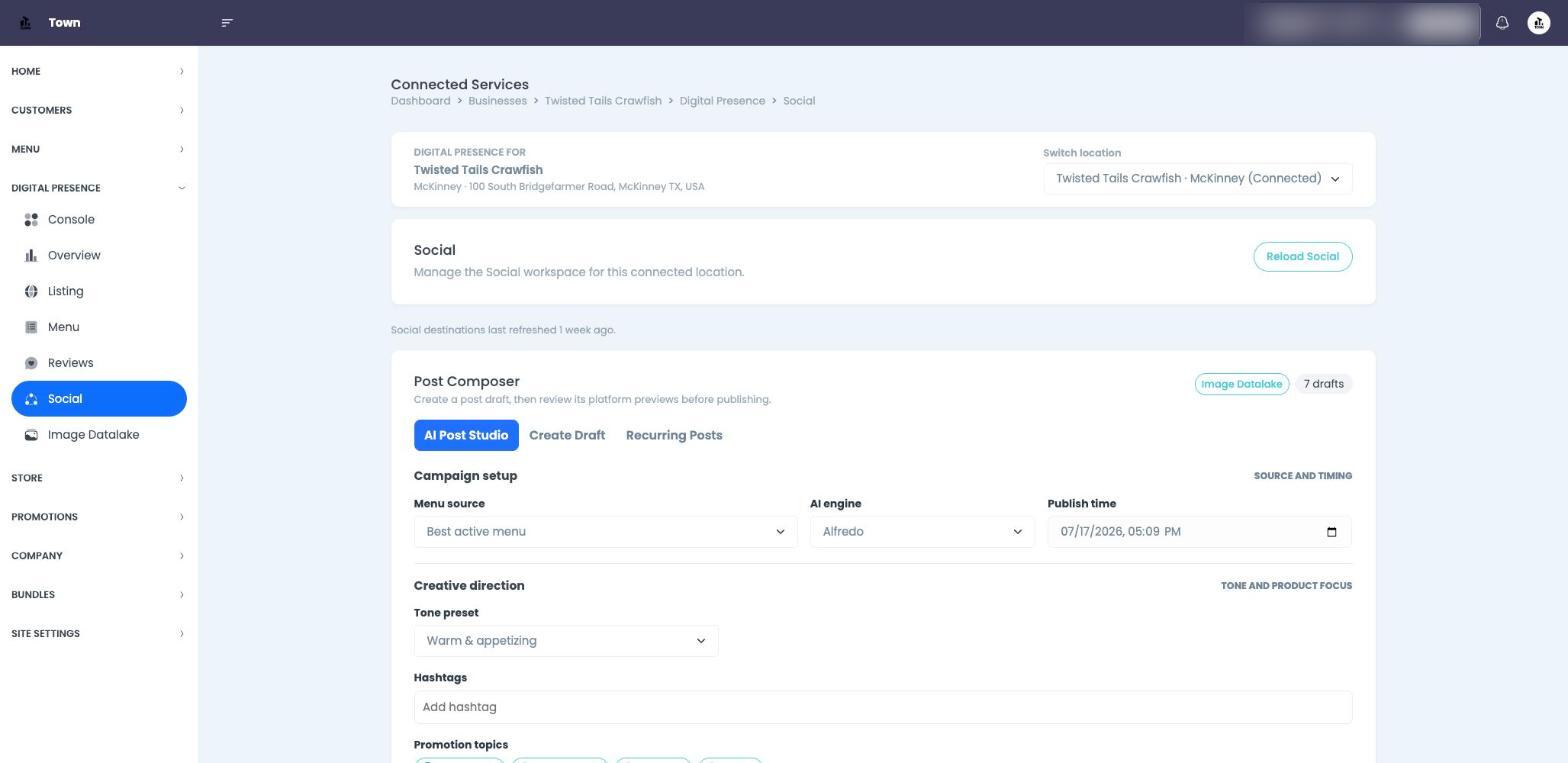This screenshot has width=1568, height=763.
Task: Go to Listing via globe icon
Action: point(31,292)
